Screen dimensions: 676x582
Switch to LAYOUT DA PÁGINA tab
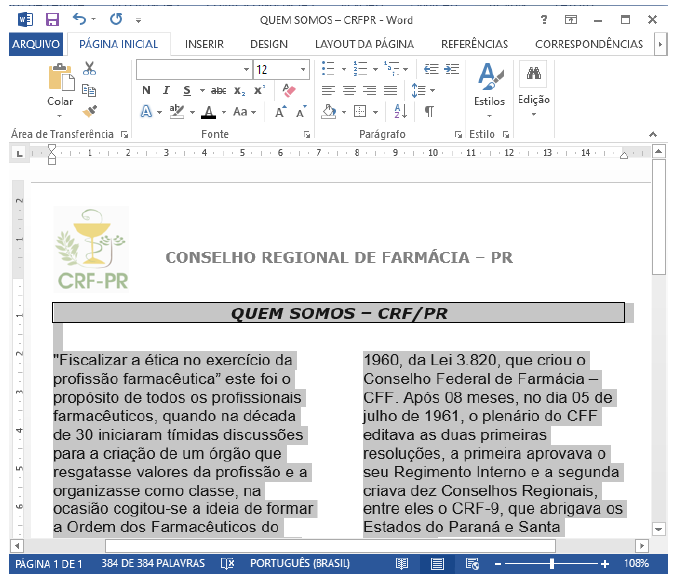(x=364, y=44)
